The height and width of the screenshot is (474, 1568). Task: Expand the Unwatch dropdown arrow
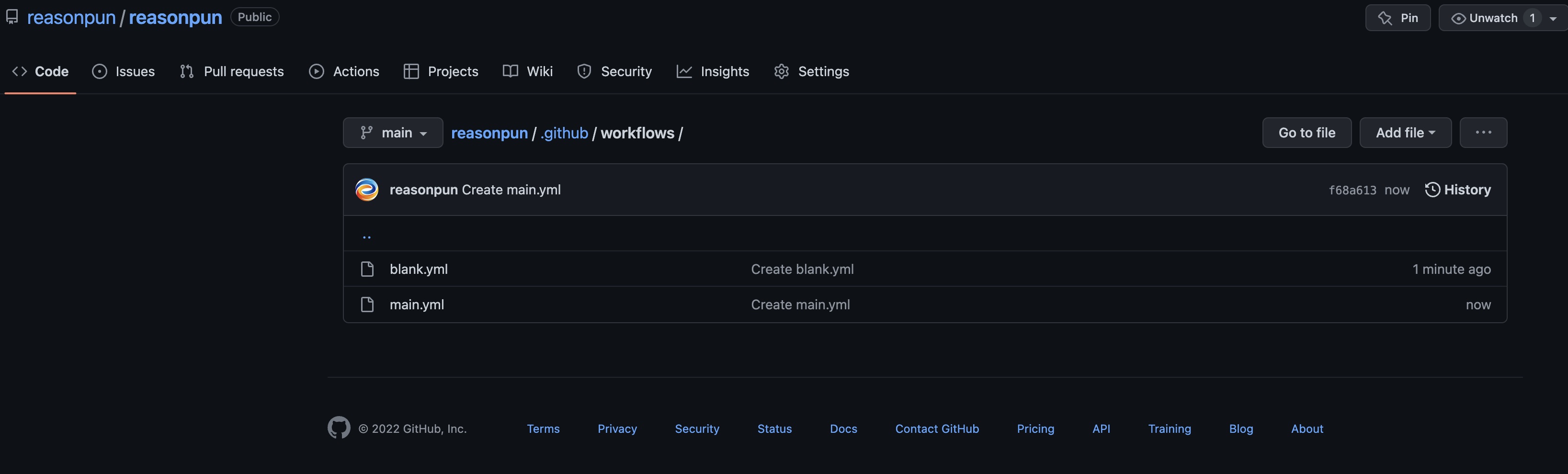coord(1553,19)
